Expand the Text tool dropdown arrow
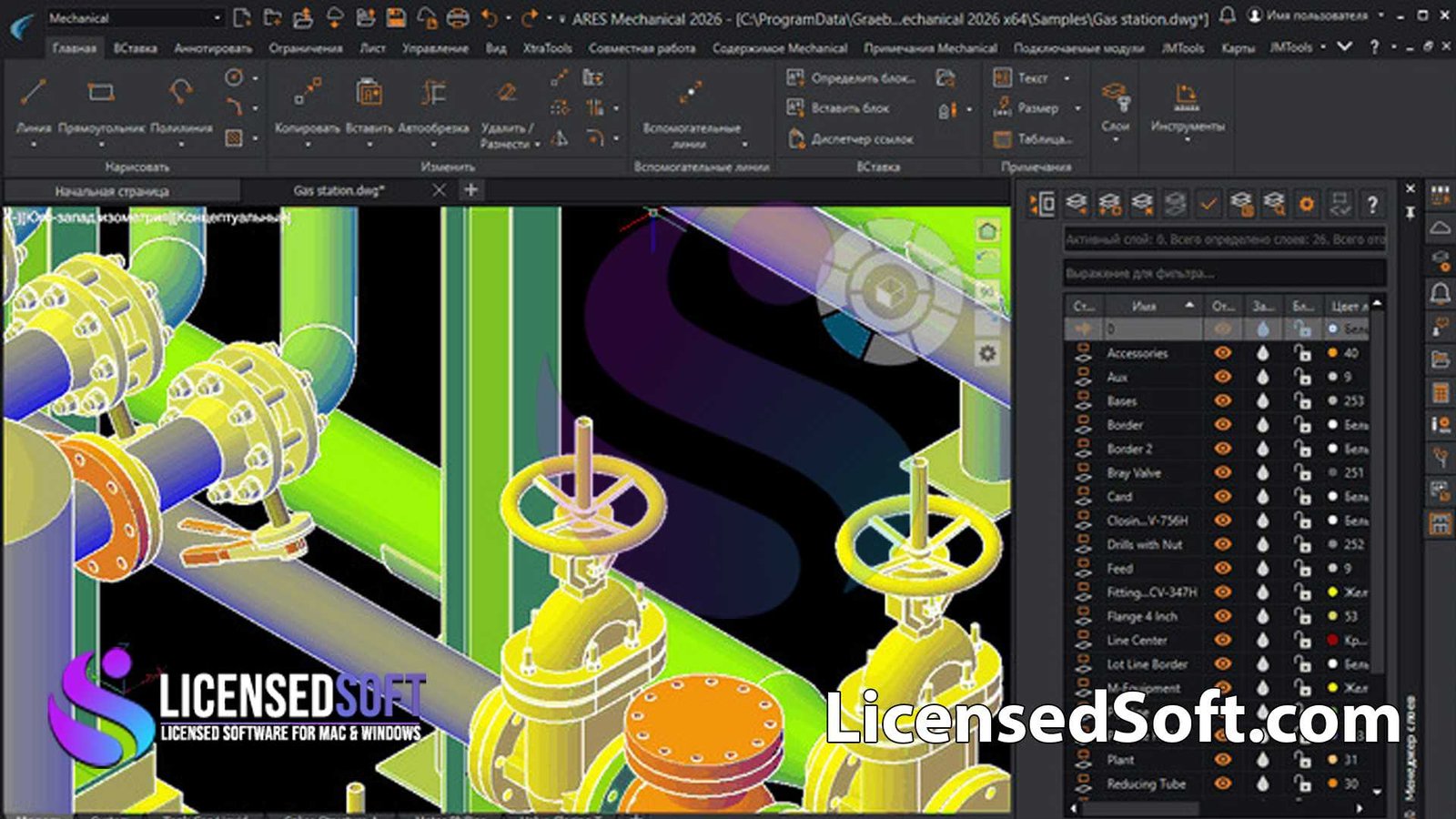This screenshot has height=819, width=1456. point(1067,78)
